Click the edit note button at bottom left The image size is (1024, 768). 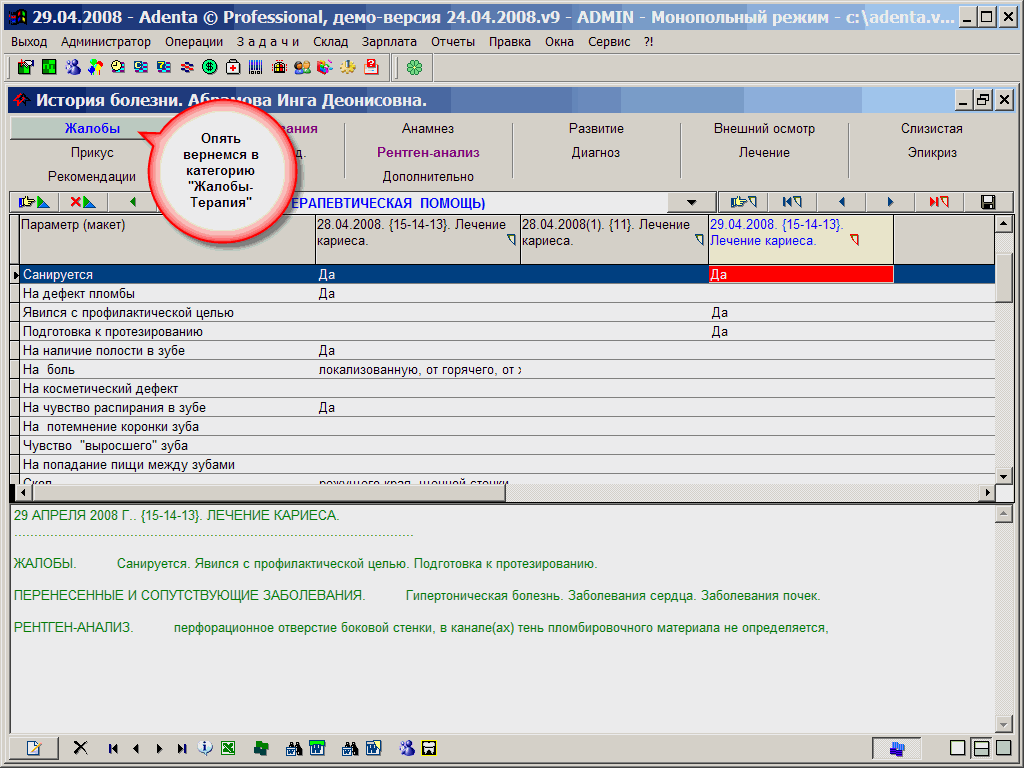point(34,748)
